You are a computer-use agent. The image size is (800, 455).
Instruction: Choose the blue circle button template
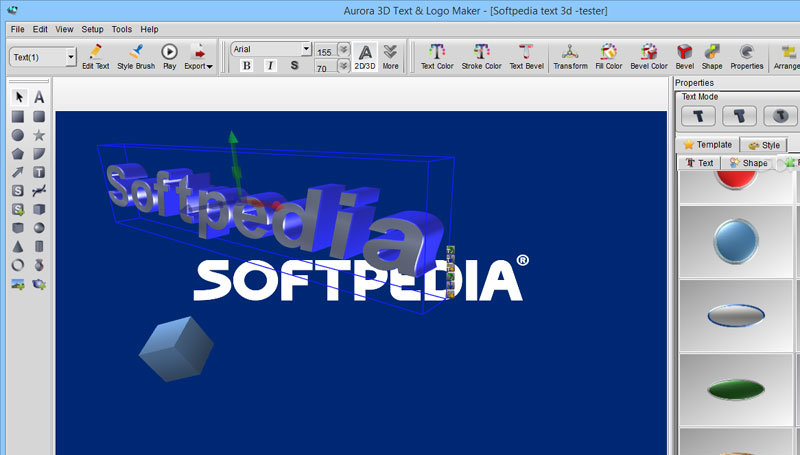click(x=736, y=242)
